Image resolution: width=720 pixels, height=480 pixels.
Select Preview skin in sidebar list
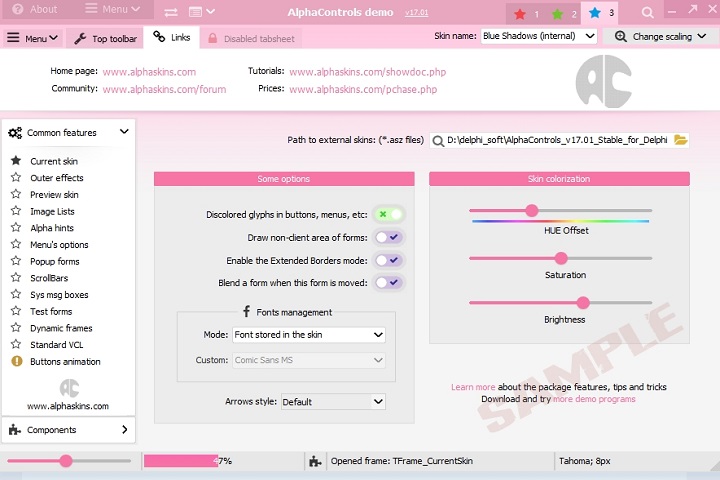(x=54, y=194)
